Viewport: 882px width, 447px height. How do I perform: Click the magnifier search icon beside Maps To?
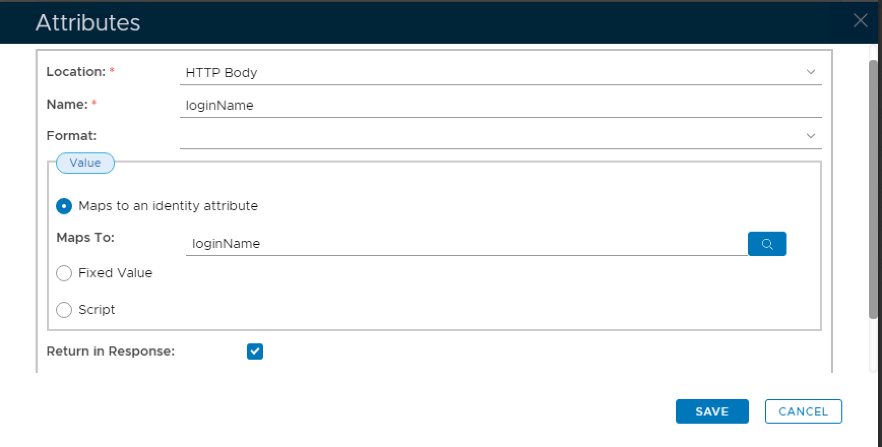pos(767,243)
